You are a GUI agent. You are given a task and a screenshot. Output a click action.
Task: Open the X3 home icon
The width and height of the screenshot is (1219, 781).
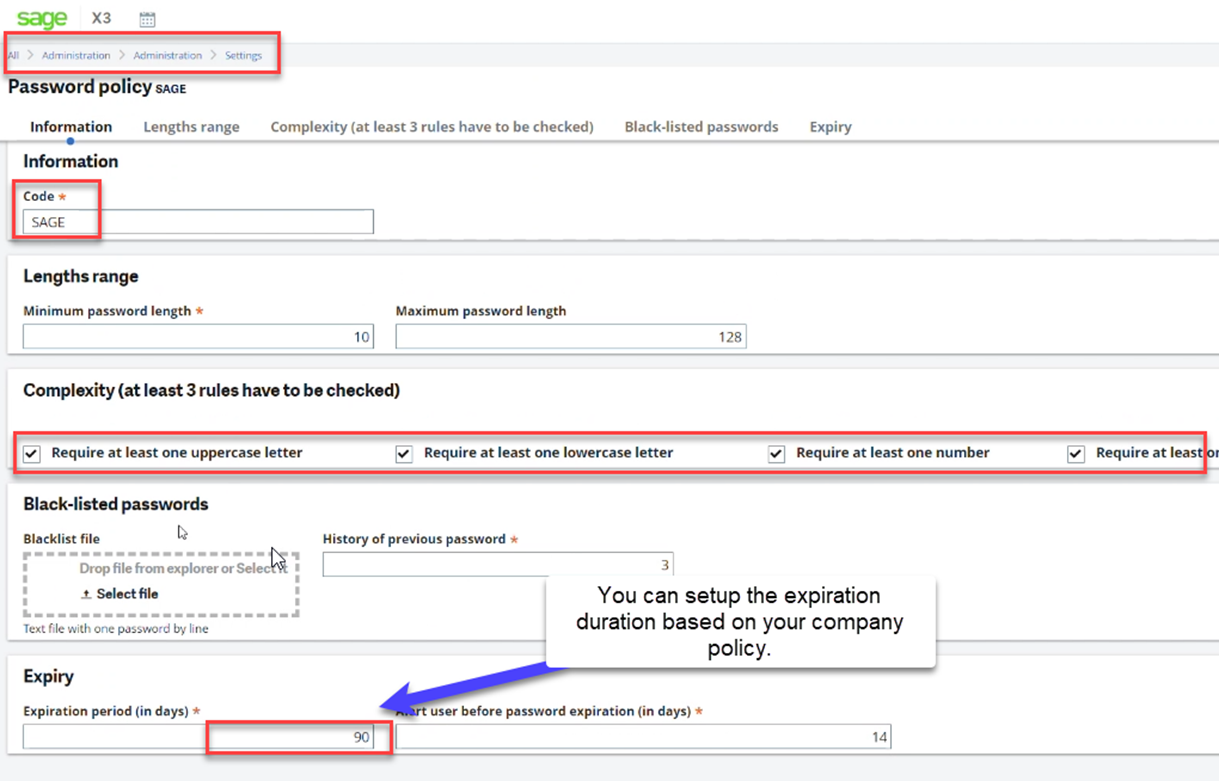click(x=100, y=17)
